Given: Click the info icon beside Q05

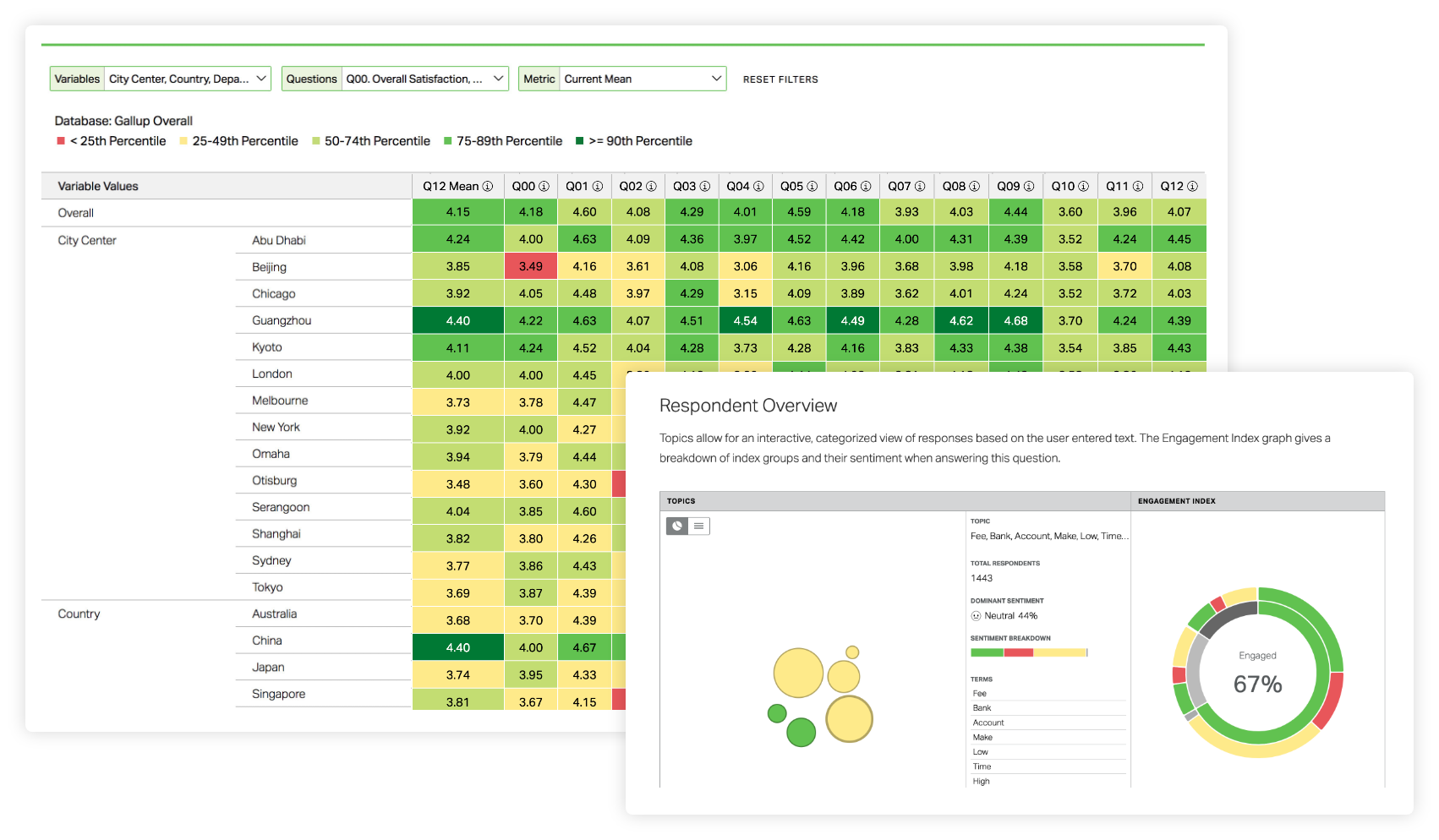Looking at the screenshot, I should click(812, 185).
